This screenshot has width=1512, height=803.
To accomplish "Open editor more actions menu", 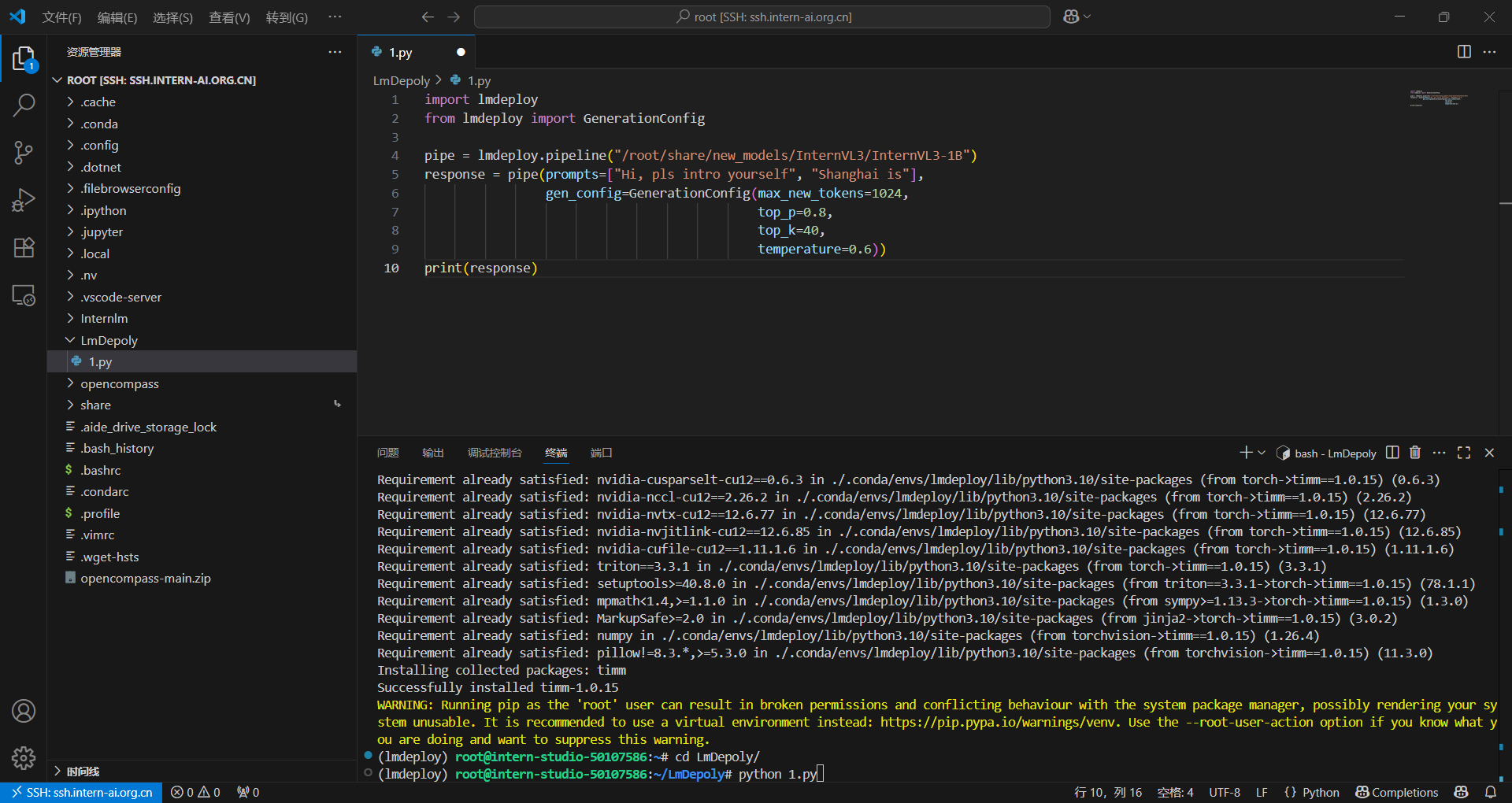I will pyautogui.click(x=1489, y=52).
